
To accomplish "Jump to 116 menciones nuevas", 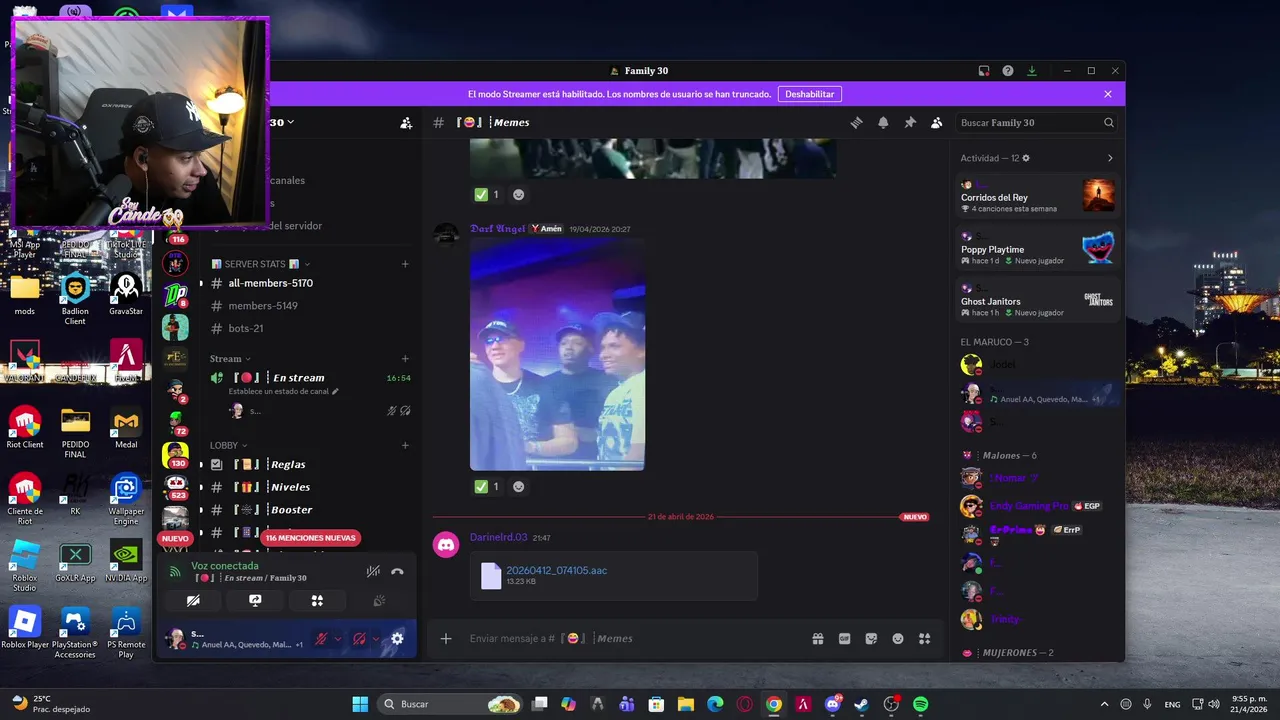I will [310, 538].
